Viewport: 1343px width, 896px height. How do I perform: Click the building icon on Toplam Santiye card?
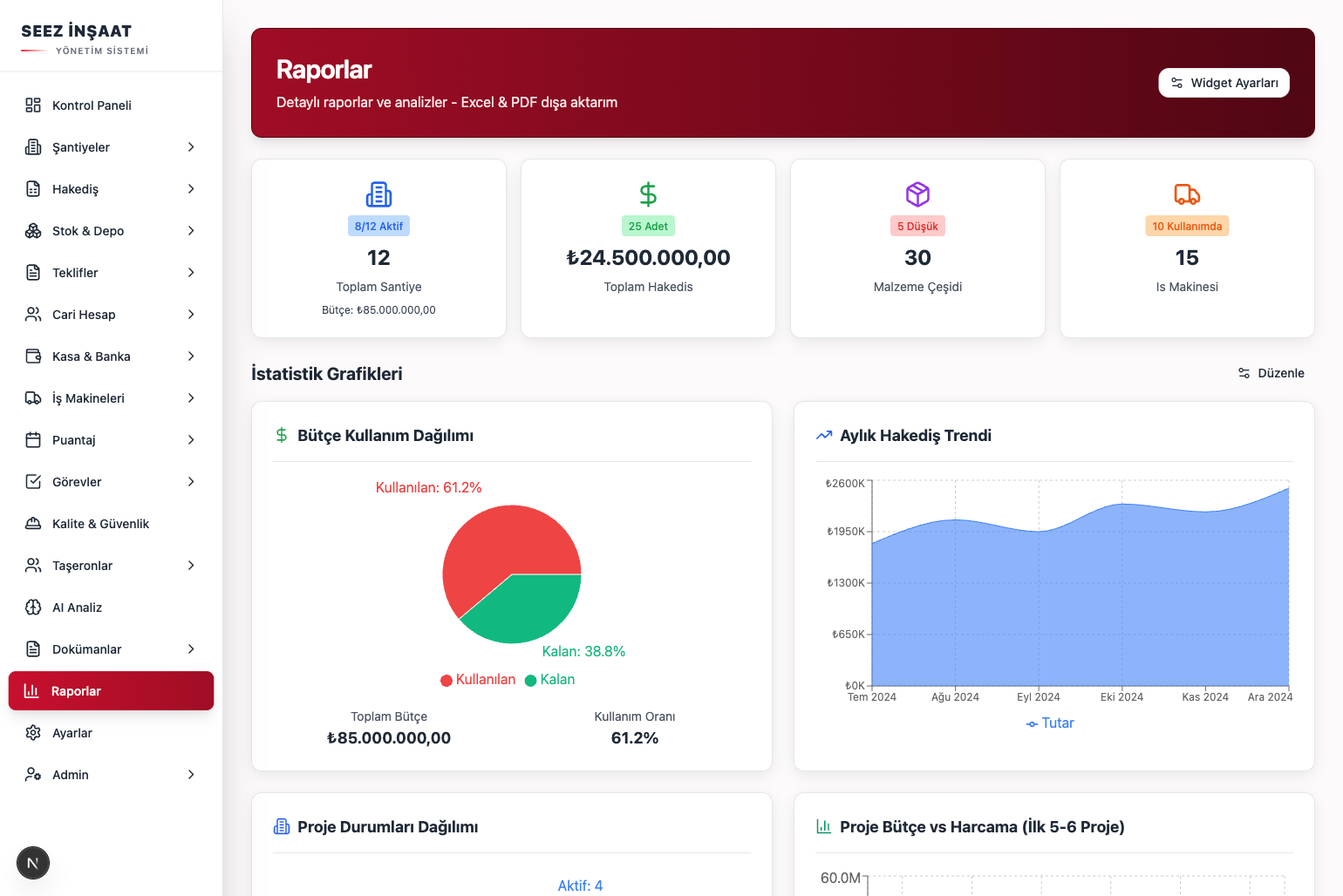pyautogui.click(x=378, y=193)
